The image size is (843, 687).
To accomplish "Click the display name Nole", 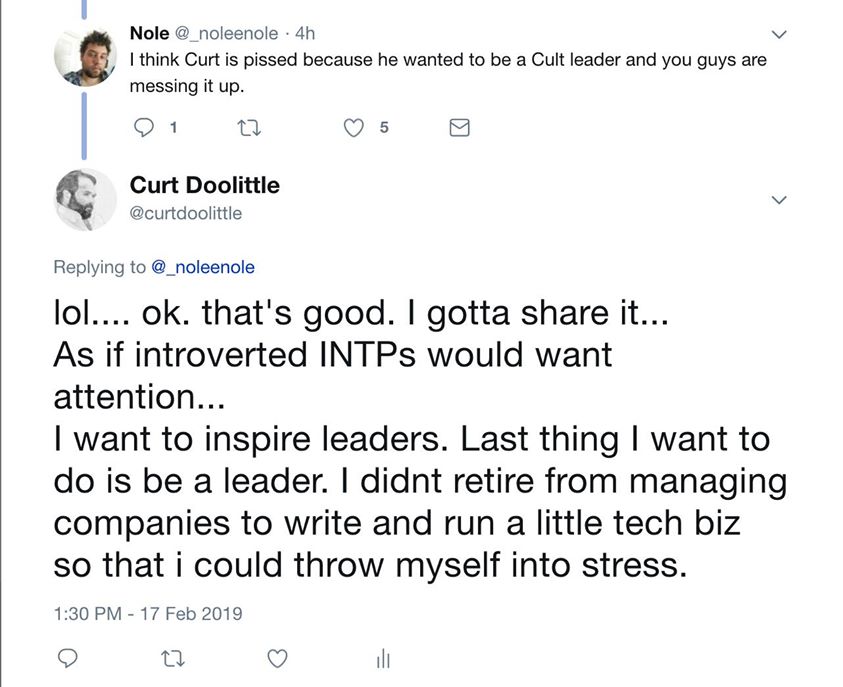I will pos(149,33).
